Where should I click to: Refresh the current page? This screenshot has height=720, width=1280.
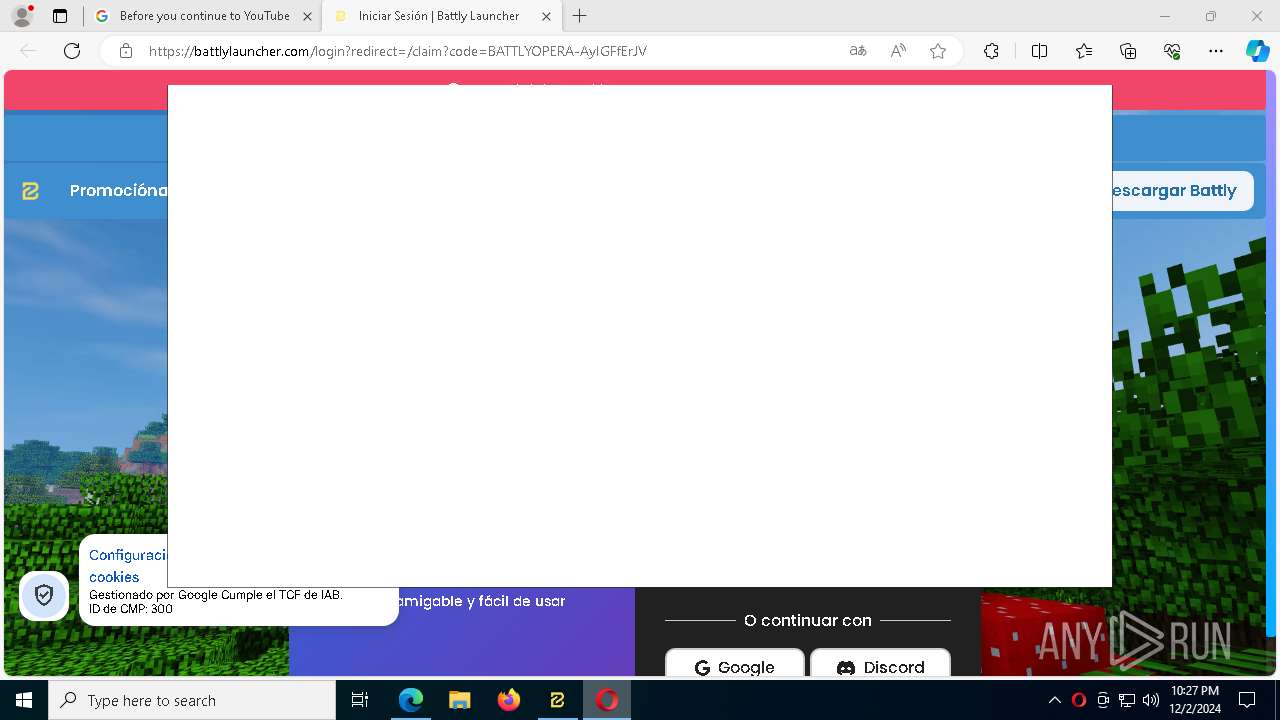point(72,51)
